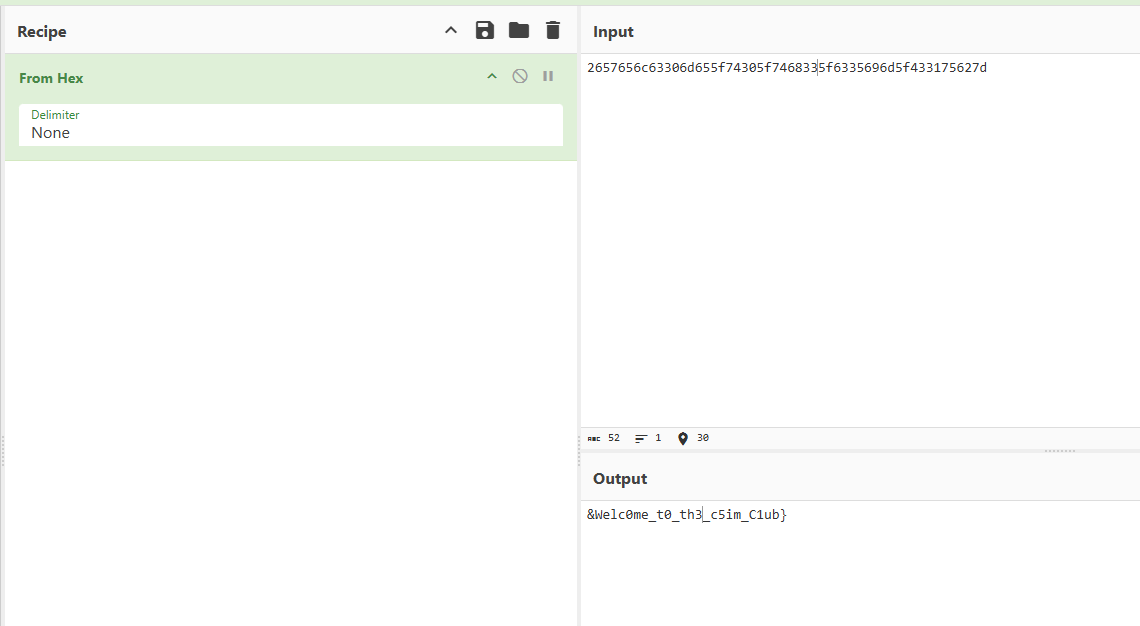Click the character count icon in status bar
Screen dimensions: 1140x626
pyautogui.click(x=594, y=439)
